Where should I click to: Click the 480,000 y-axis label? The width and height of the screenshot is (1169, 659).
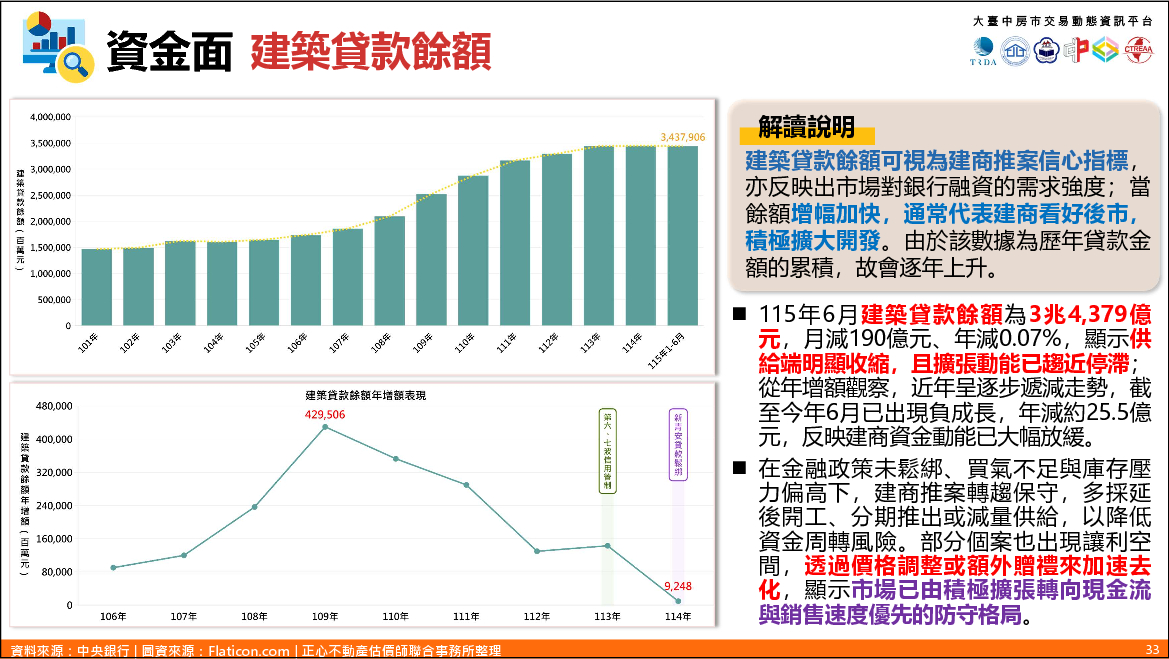[x=54, y=406]
